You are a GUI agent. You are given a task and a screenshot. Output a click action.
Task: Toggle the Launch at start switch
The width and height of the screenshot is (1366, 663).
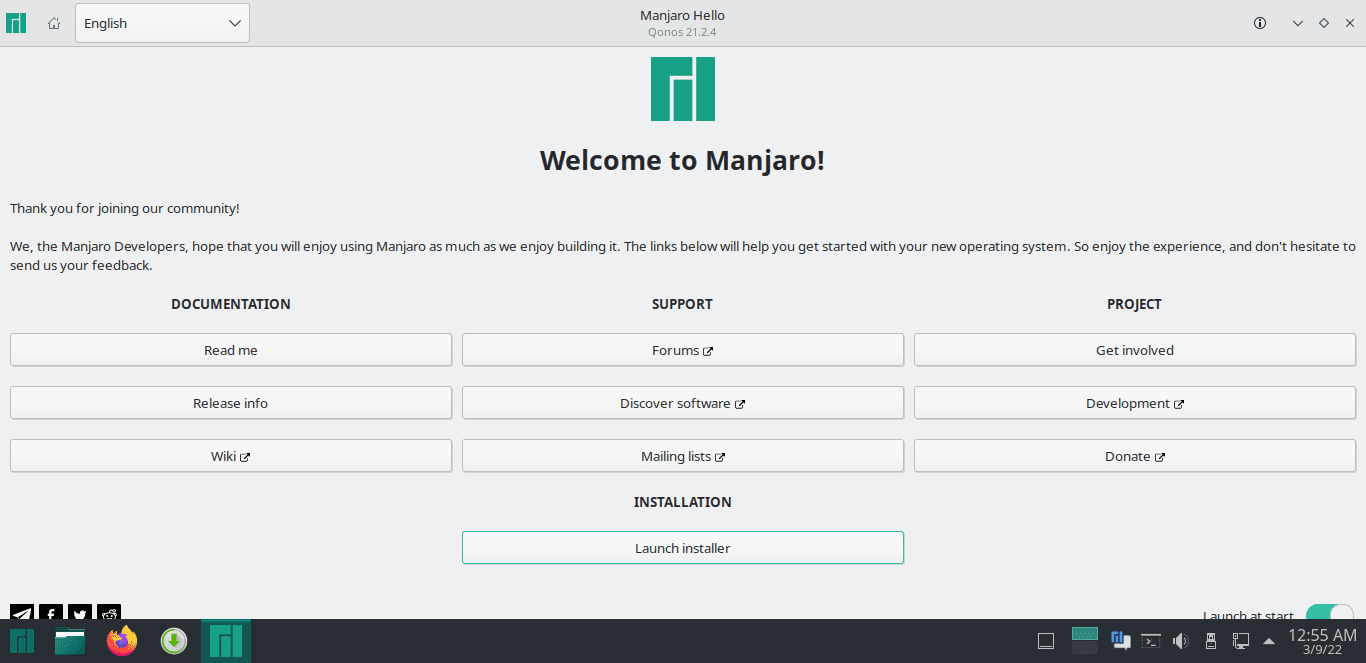click(x=1329, y=612)
